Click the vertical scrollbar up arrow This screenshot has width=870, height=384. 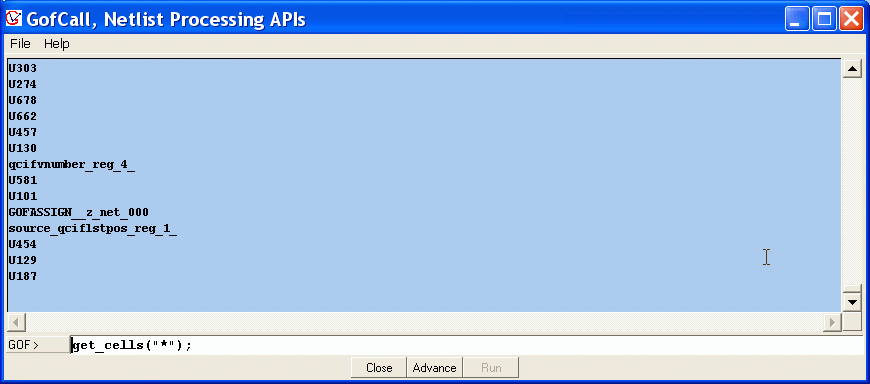click(852, 68)
